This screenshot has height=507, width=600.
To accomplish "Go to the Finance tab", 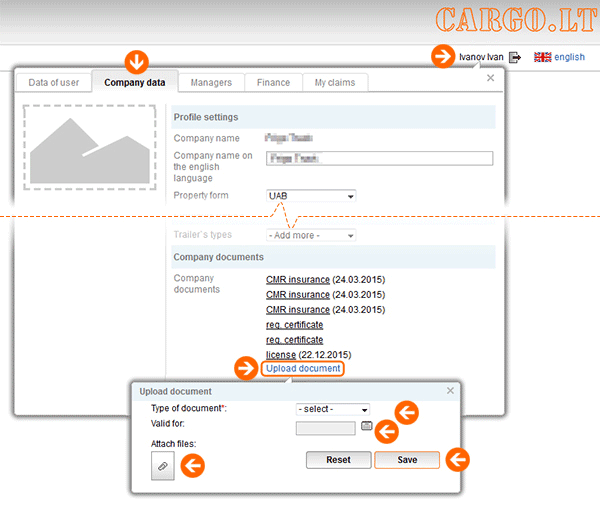I will point(272,83).
